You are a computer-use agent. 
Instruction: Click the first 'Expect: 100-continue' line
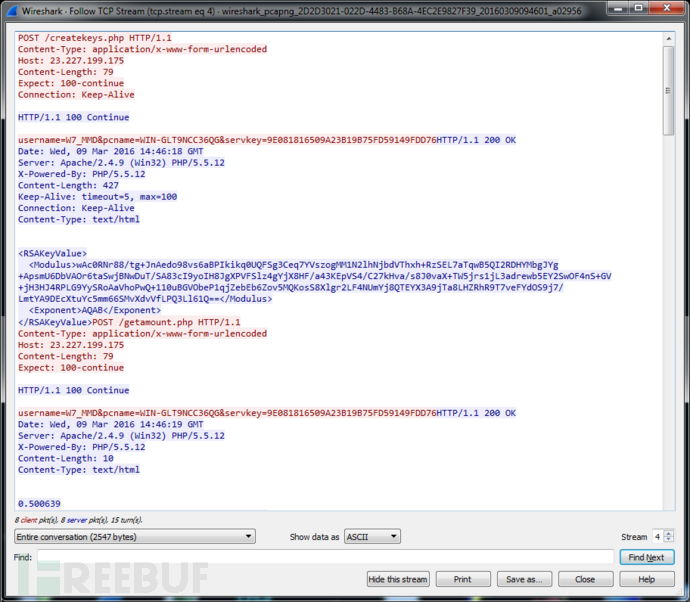(x=71, y=83)
